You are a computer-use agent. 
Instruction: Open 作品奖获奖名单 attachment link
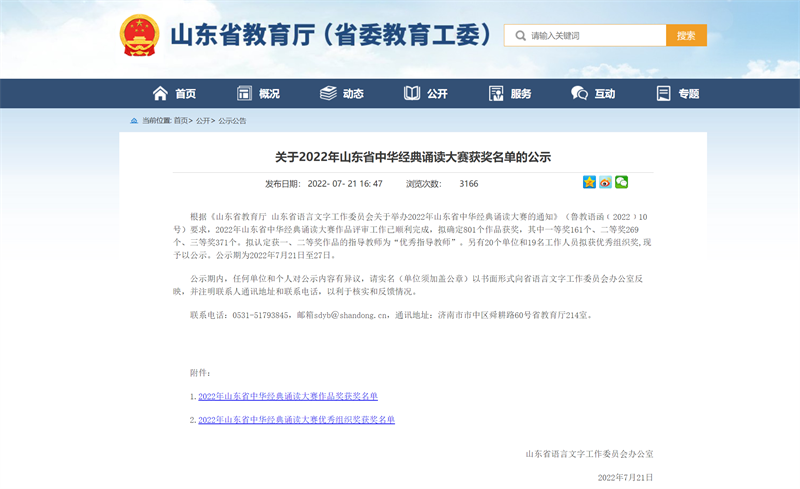coord(288,396)
